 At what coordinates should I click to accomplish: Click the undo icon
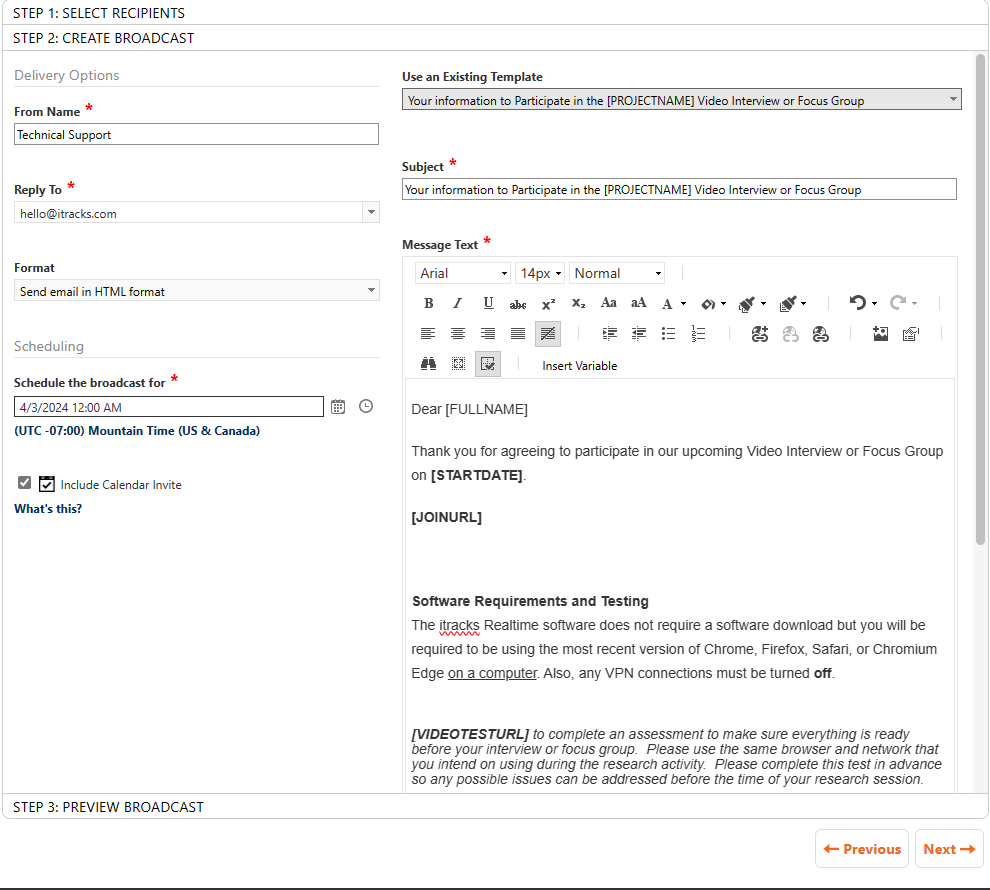(857, 304)
